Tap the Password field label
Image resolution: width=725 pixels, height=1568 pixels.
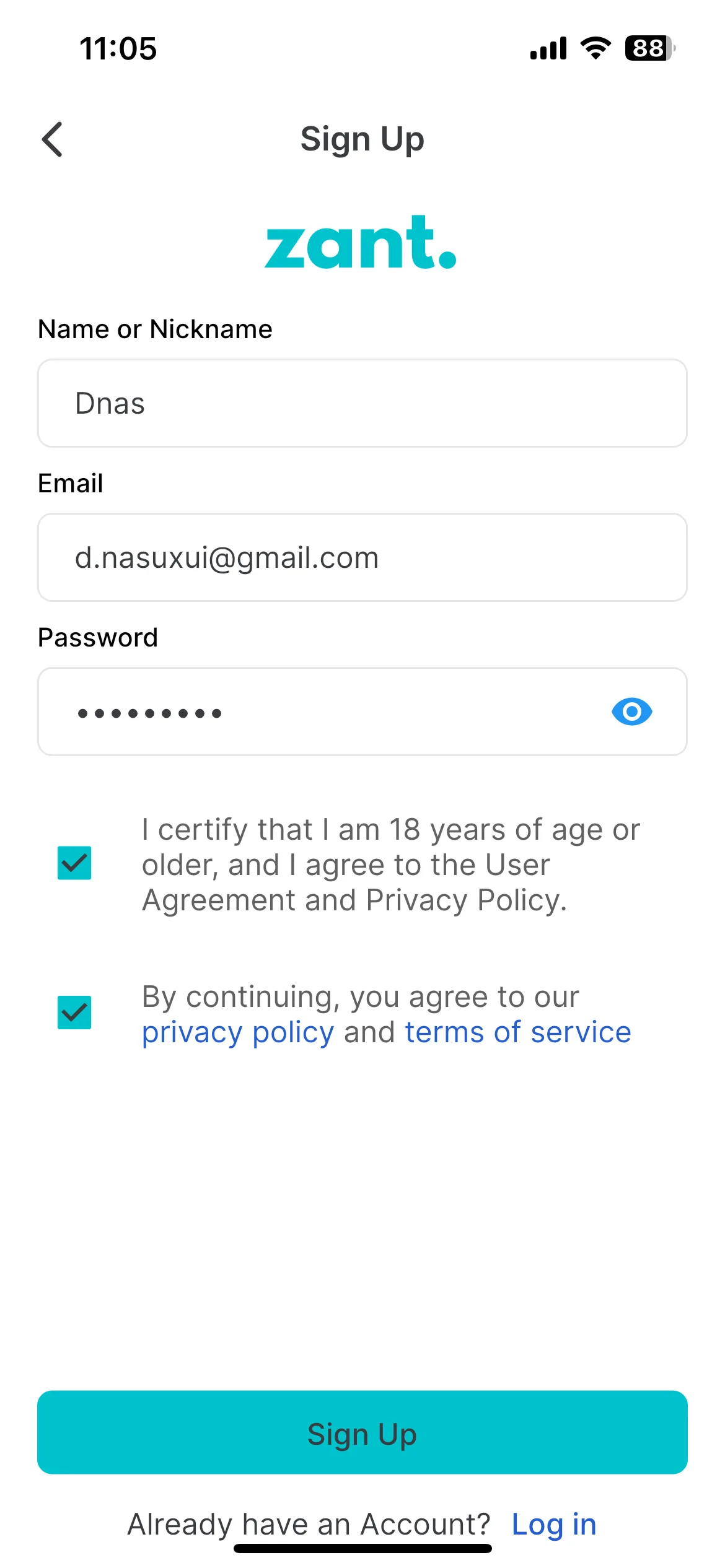(x=98, y=638)
